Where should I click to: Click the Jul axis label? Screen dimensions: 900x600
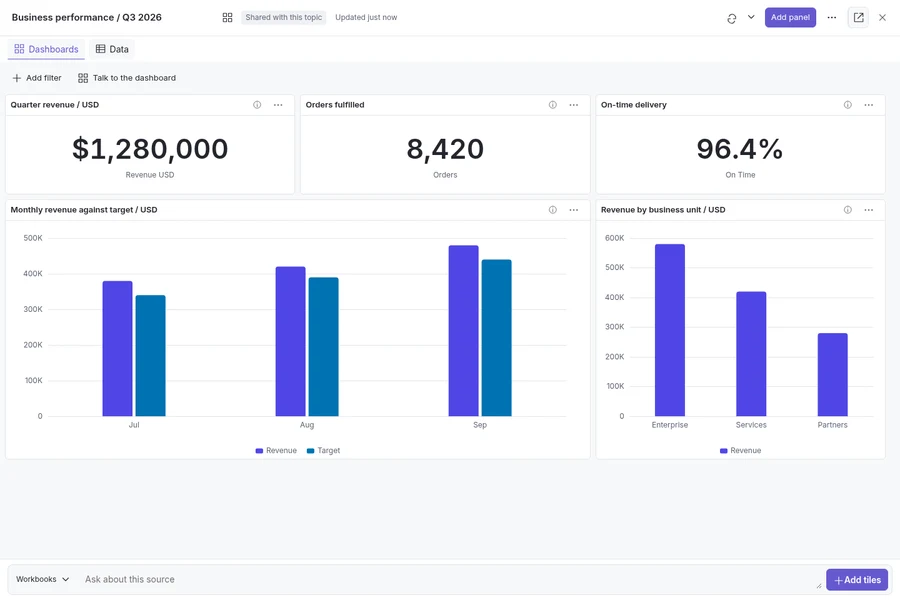coord(134,425)
